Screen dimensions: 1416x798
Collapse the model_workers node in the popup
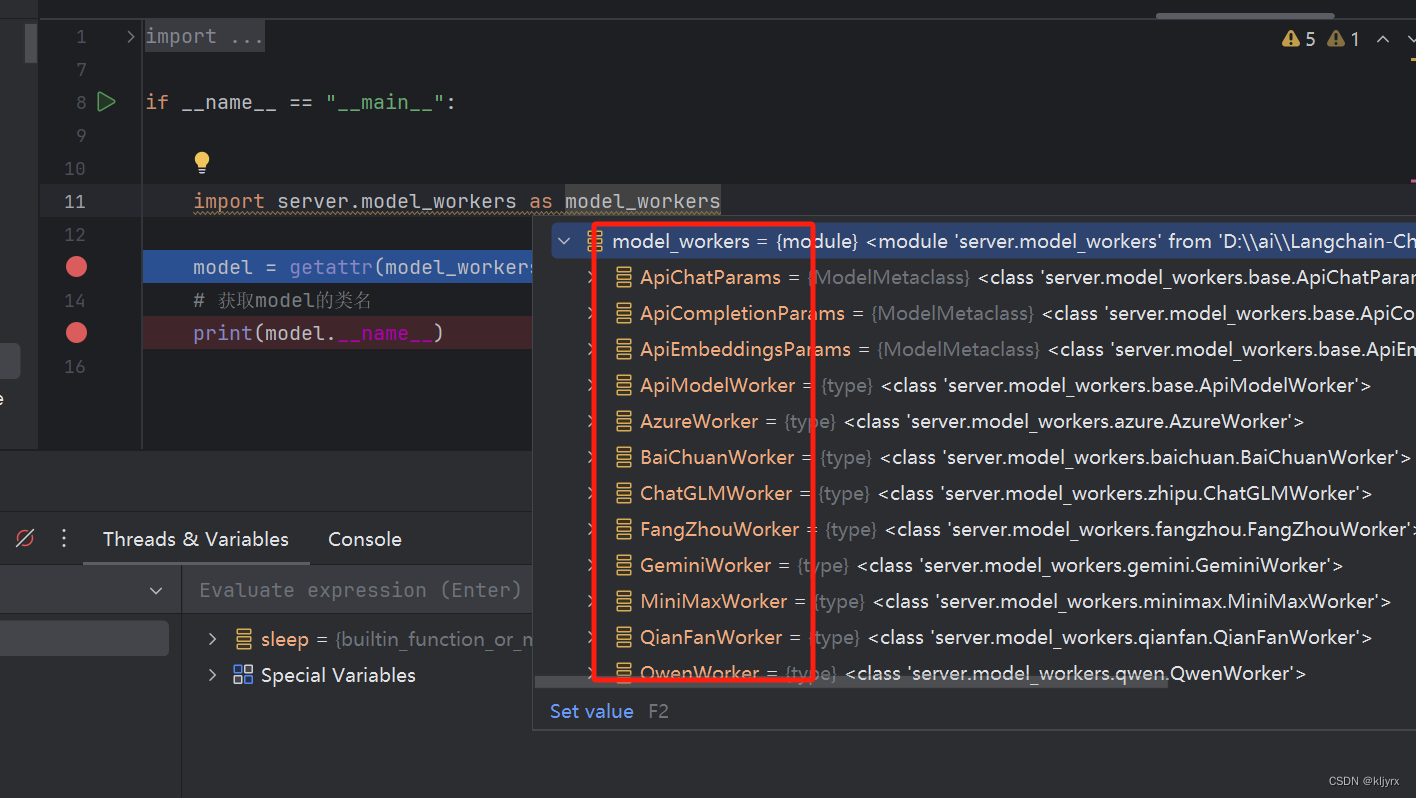pos(564,241)
